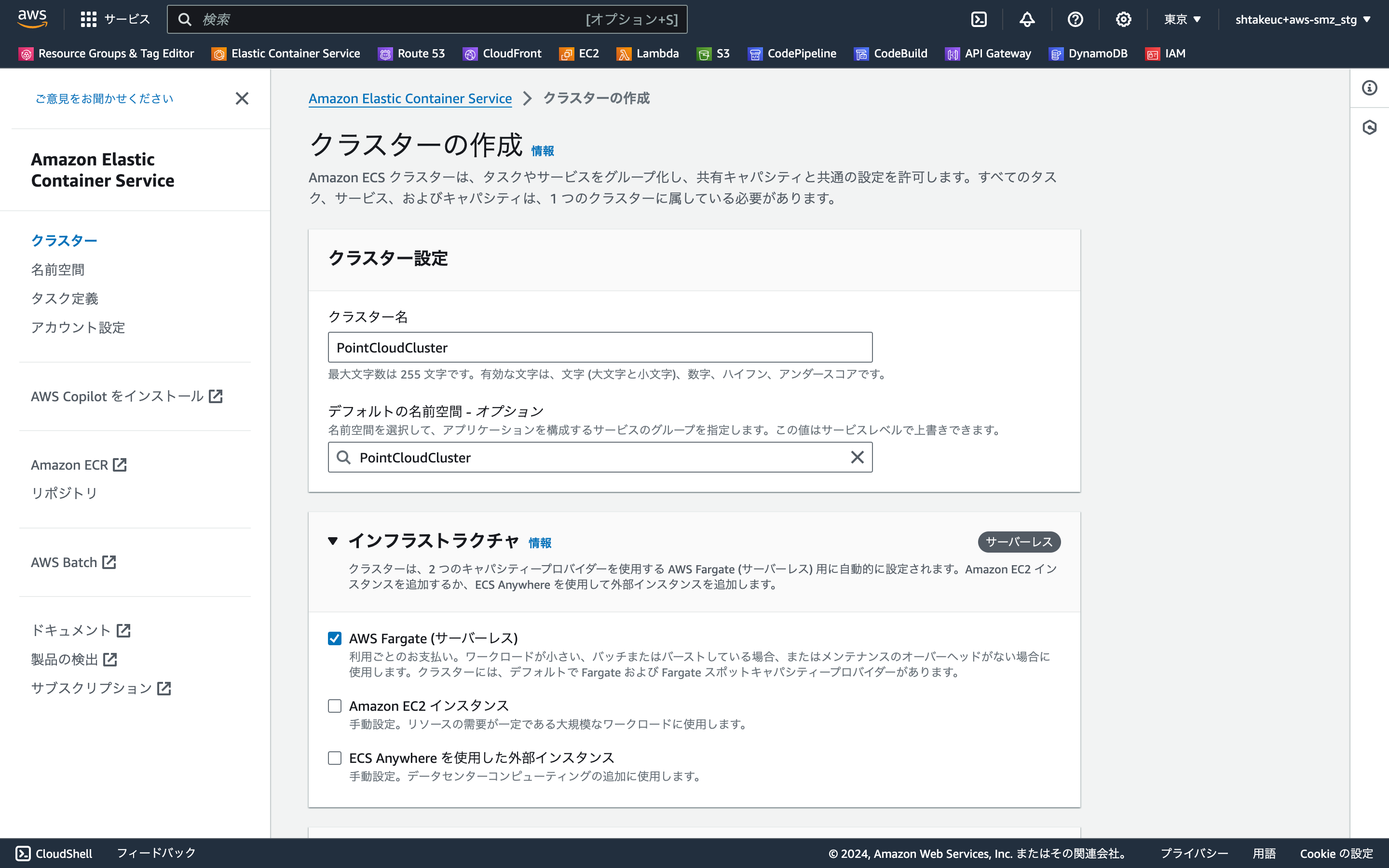
Task: Open the shtakeuc+aws-smz_stg account menu
Action: tap(1303, 19)
